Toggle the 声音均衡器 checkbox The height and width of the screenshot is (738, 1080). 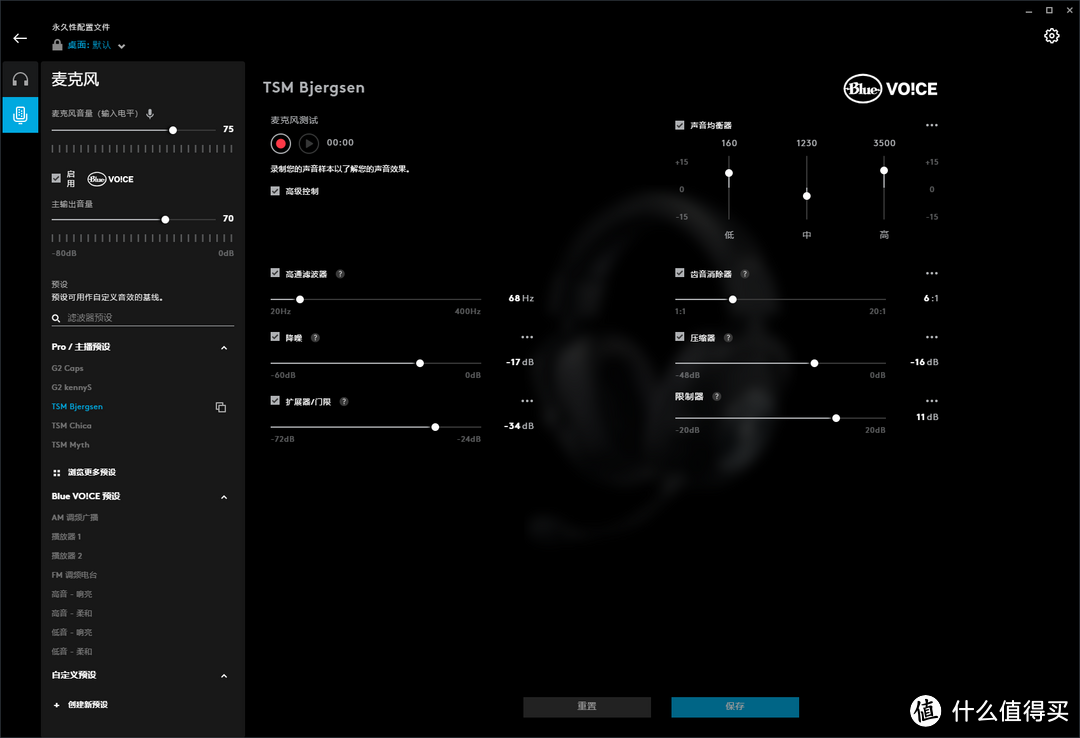pos(680,125)
